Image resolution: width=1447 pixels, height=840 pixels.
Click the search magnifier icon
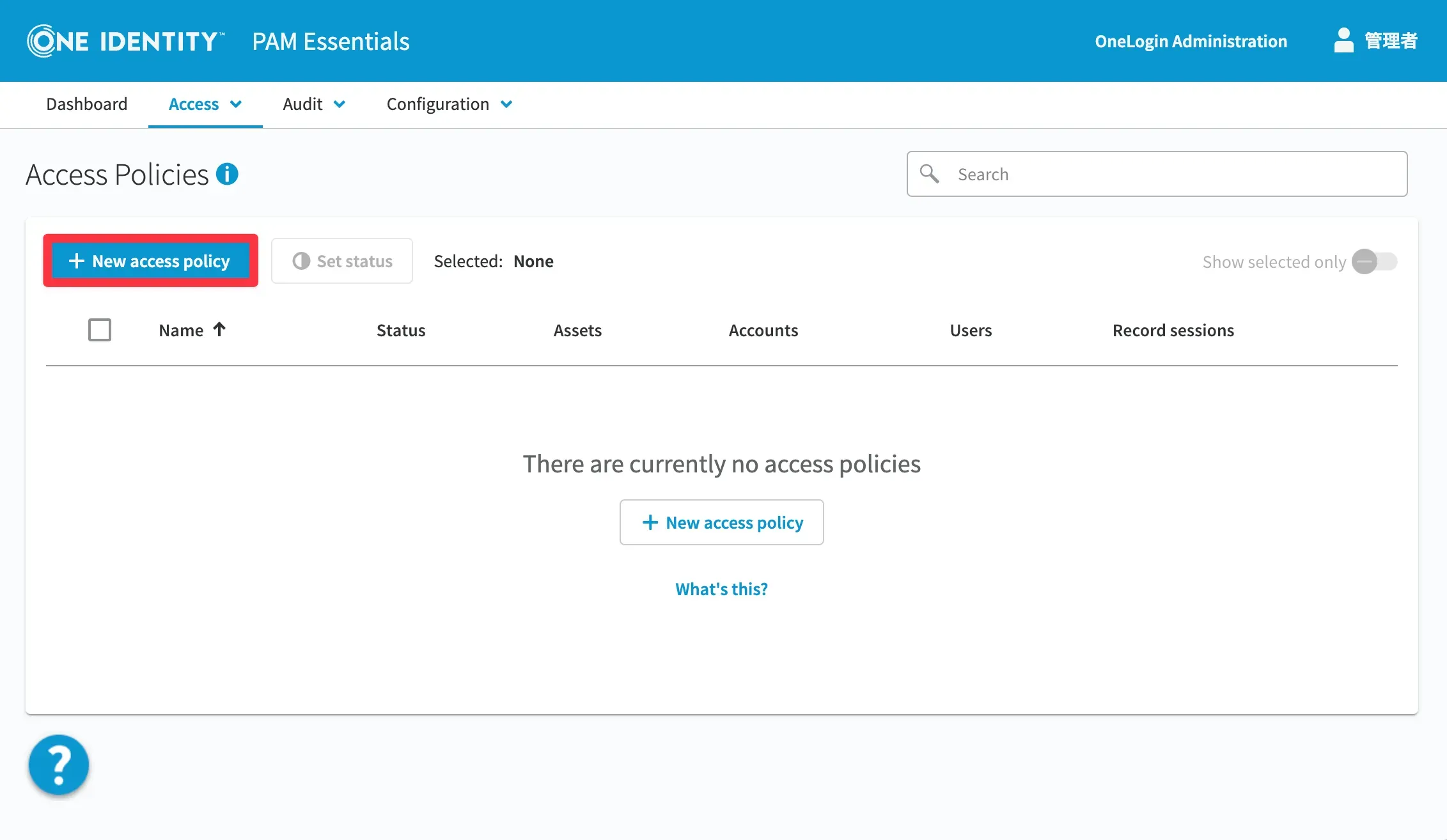pos(929,174)
